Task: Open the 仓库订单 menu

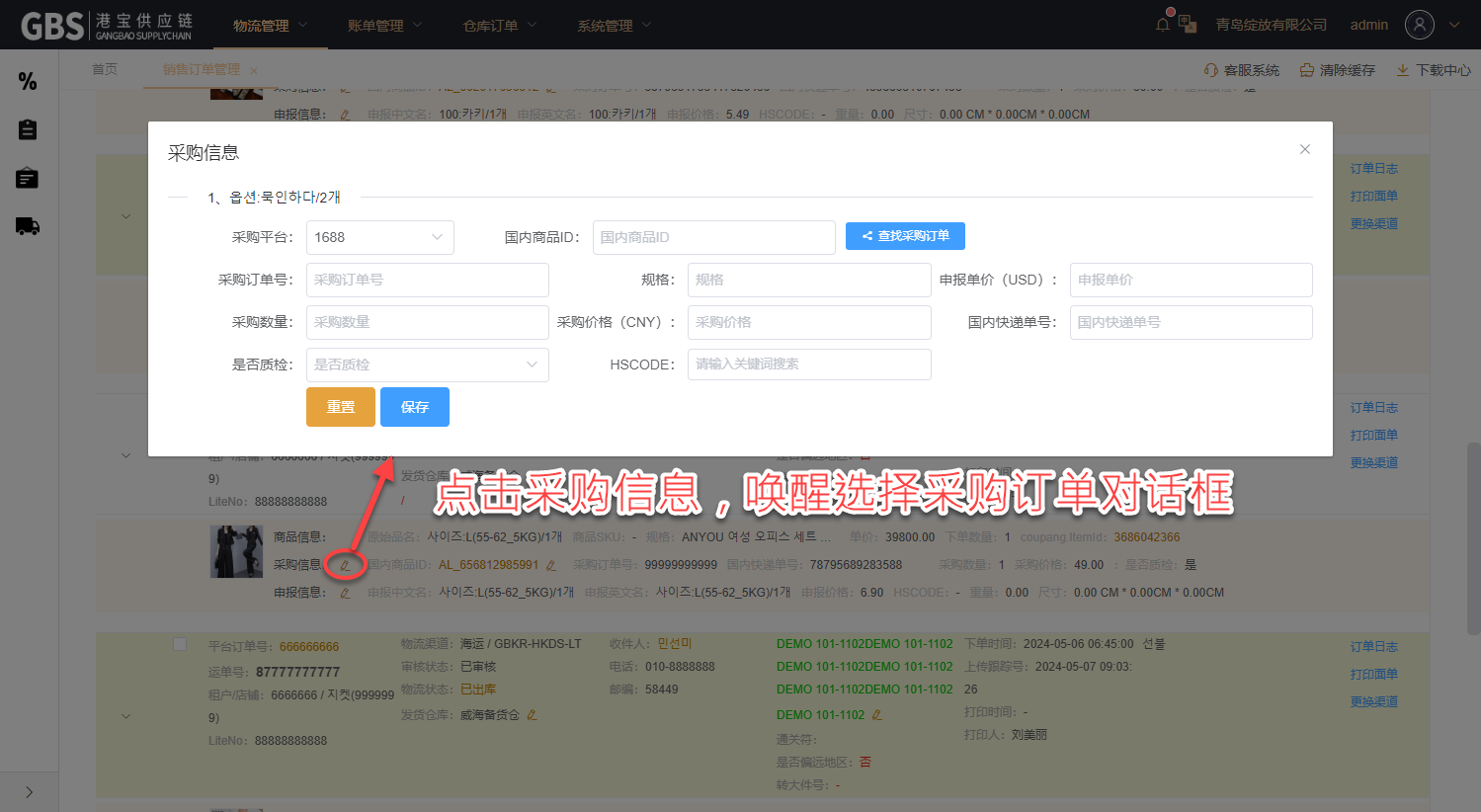Action: 499,26
